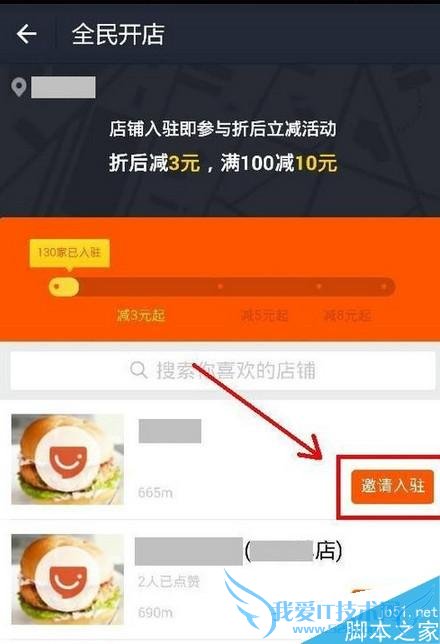This screenshot has height=644, width=440.
Task: Select the 减3元起 milestone label
Action: [x=141, y=315]
